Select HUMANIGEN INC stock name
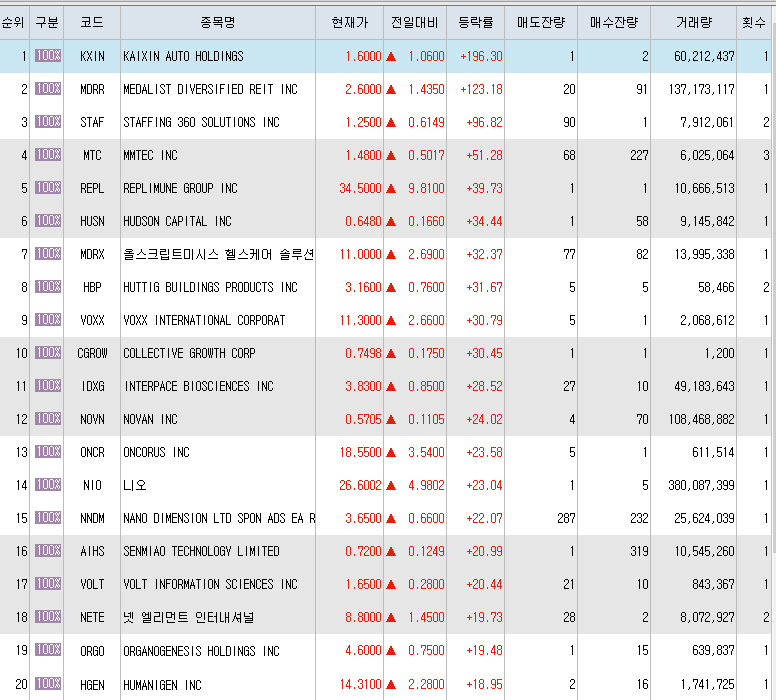 point(162,685)
